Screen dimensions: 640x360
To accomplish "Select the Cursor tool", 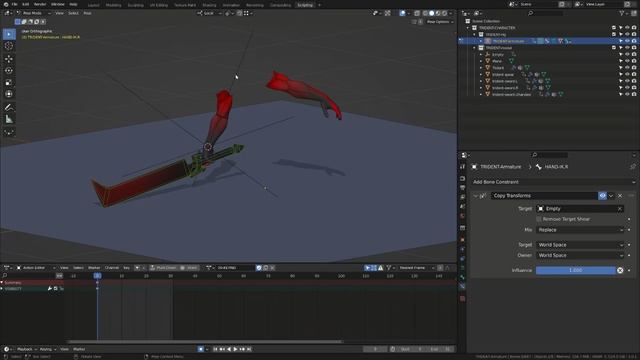I will click(9, 46).
